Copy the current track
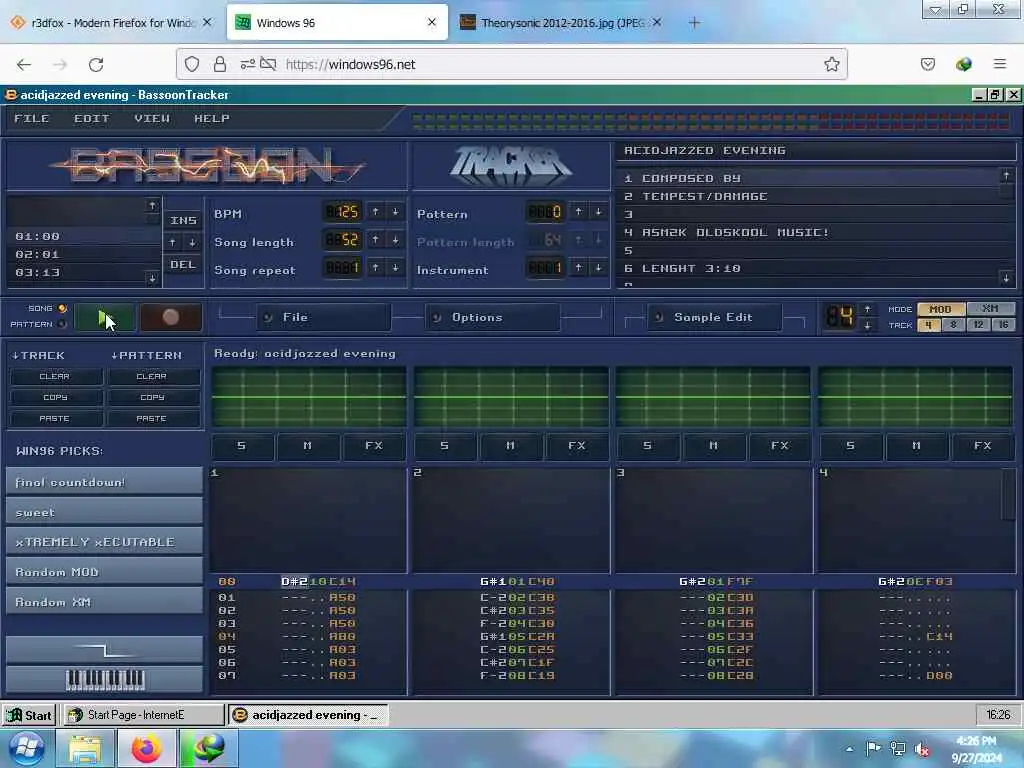 (x=55, y=398)
